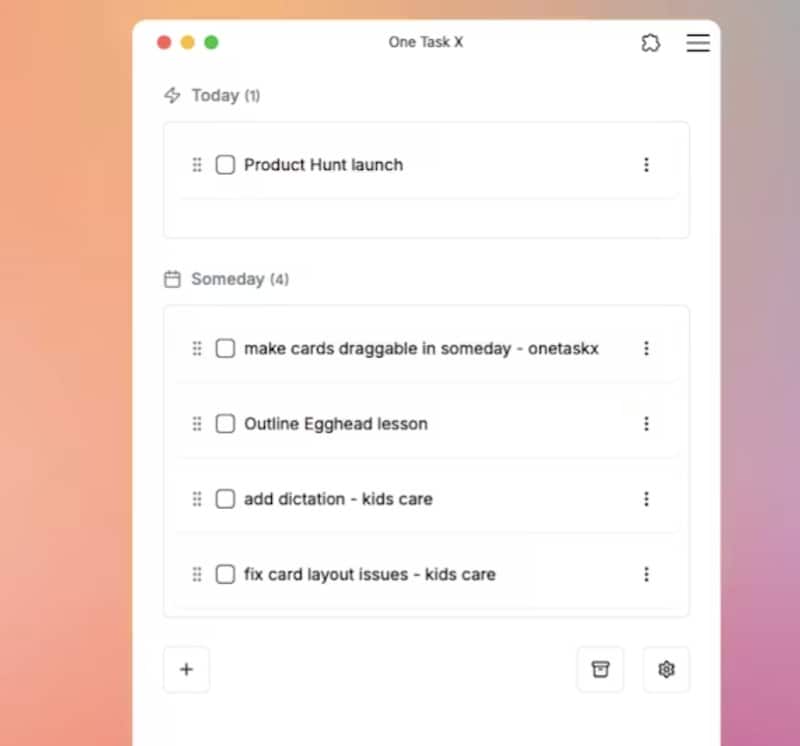This screenshot has width=800, height=746.
Task: Show three-dot menu for add dictation task
Action: click(646, 499)
